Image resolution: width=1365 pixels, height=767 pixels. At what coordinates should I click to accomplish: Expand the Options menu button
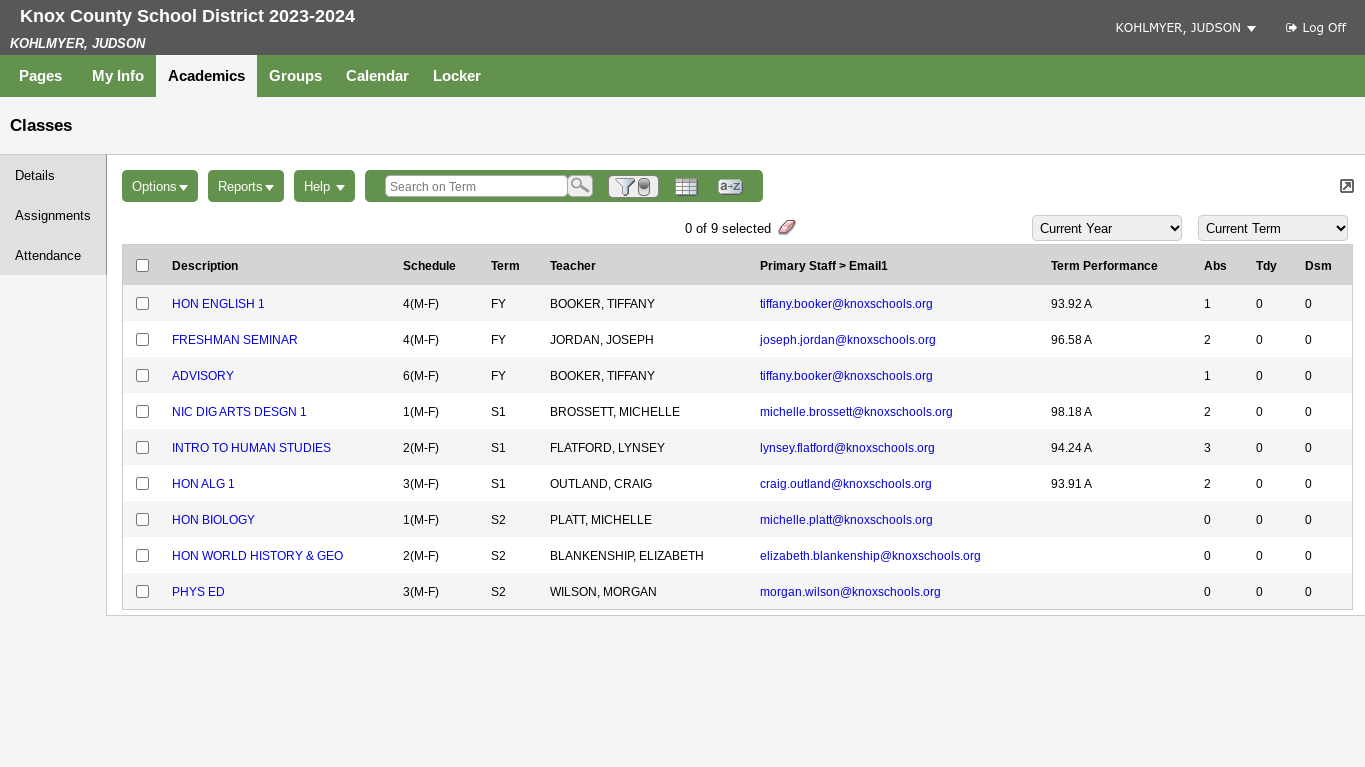(160, 186)
